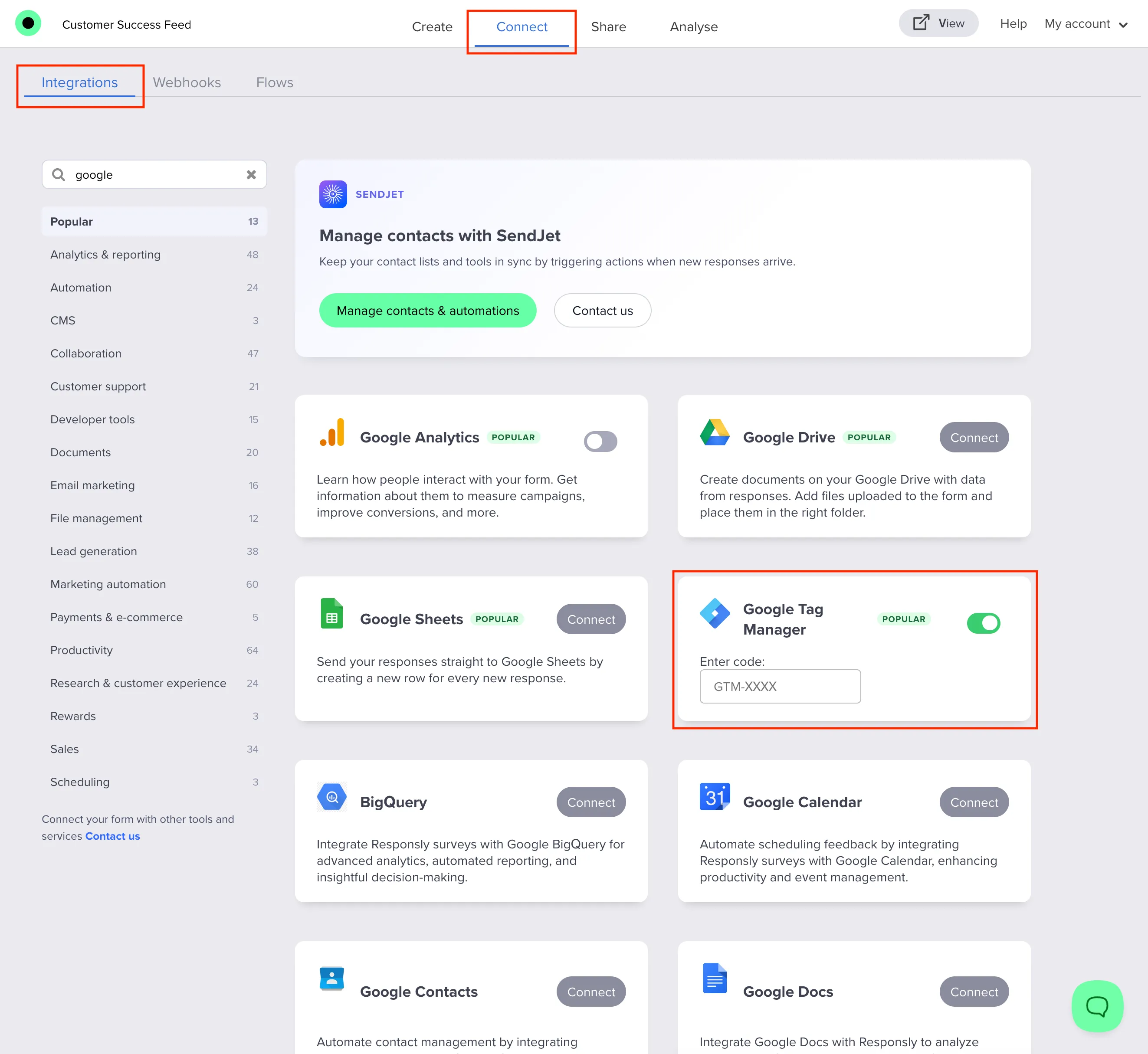Click the BigQuery hexagon icon

click(332, 797)
